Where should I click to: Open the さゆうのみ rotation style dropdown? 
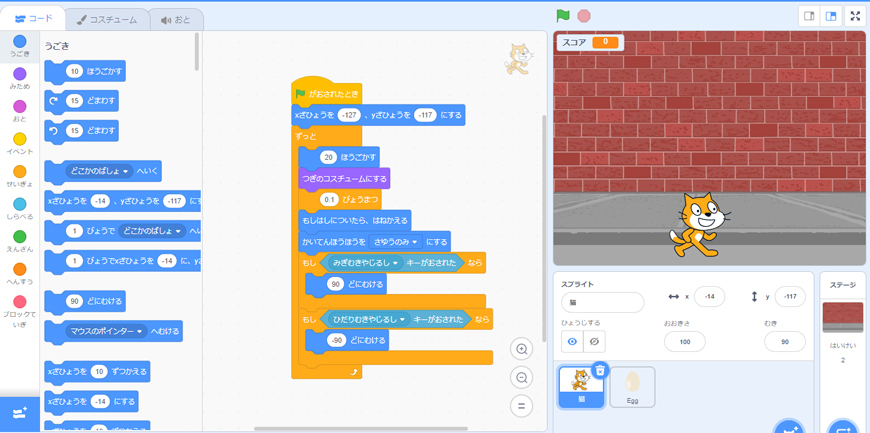(x=396, y=241)
